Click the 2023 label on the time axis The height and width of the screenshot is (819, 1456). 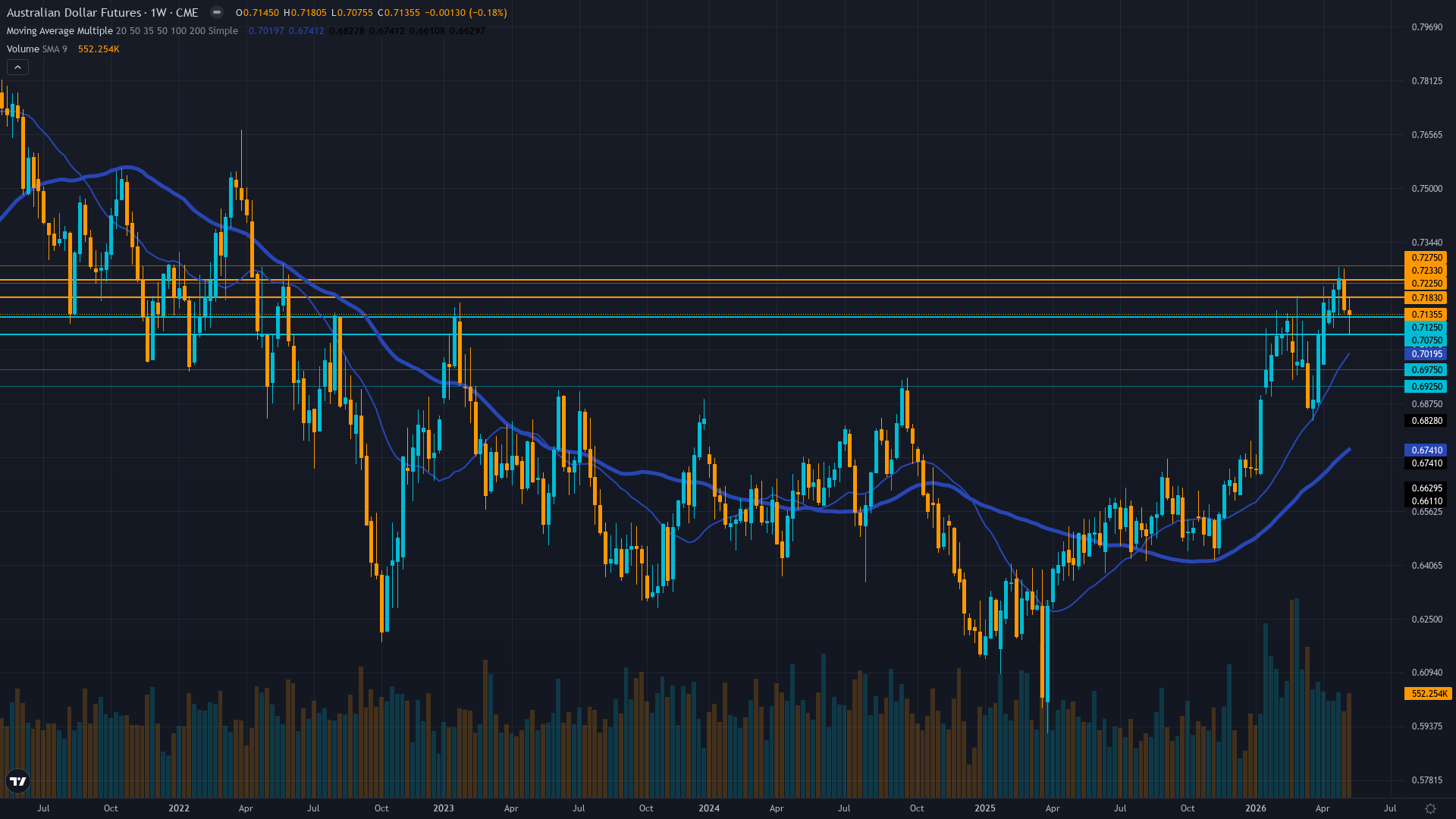(444, 808)
